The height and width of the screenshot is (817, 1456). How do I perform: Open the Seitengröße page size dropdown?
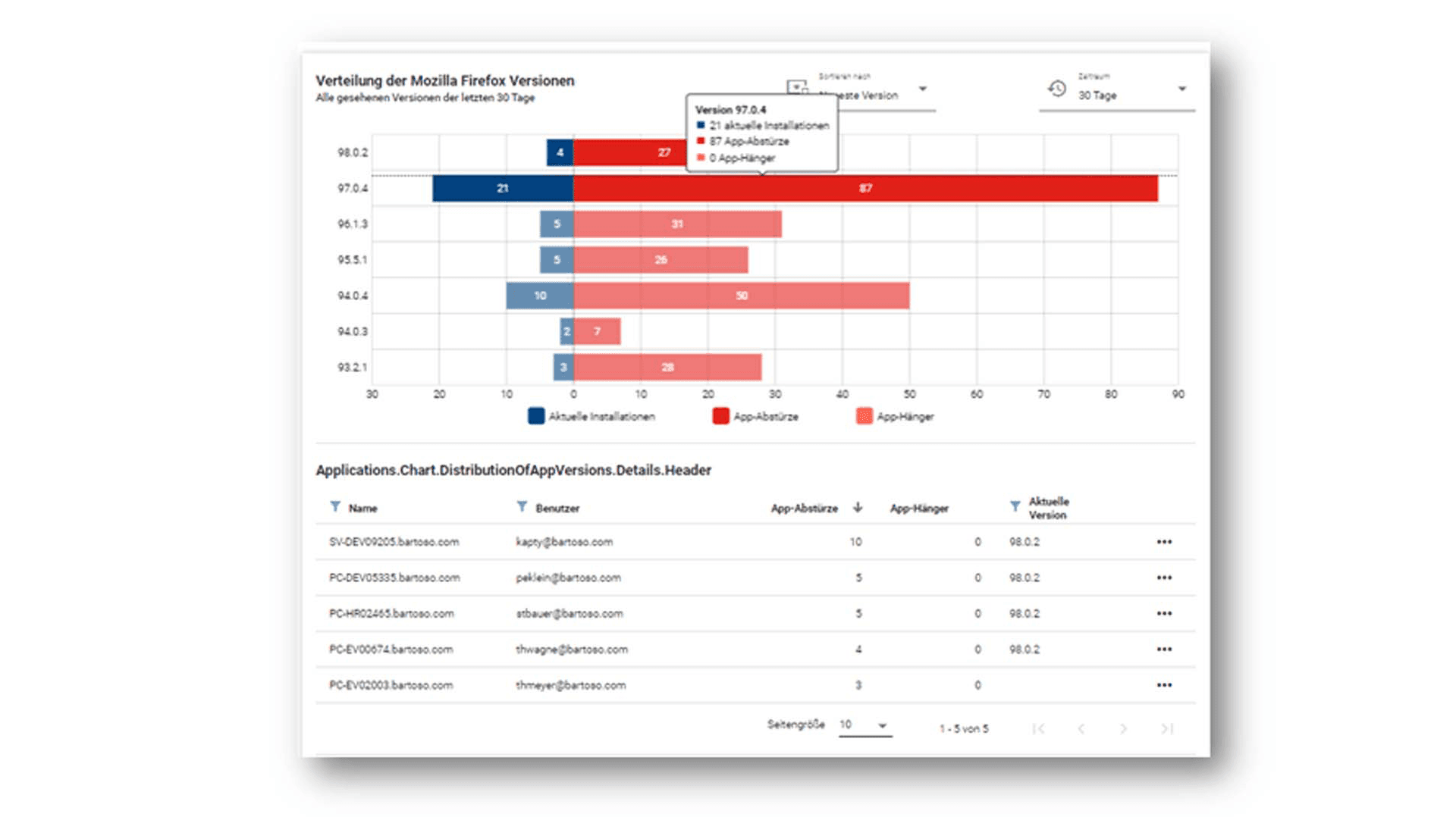(x=864, y=725)
